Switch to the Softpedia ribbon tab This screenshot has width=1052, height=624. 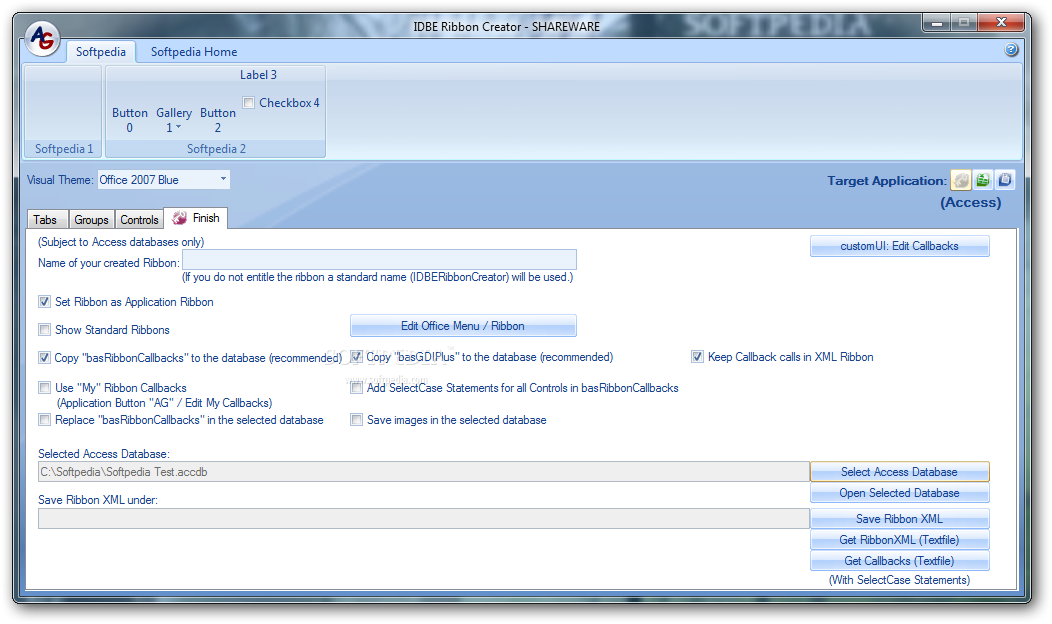coord(101,52)
